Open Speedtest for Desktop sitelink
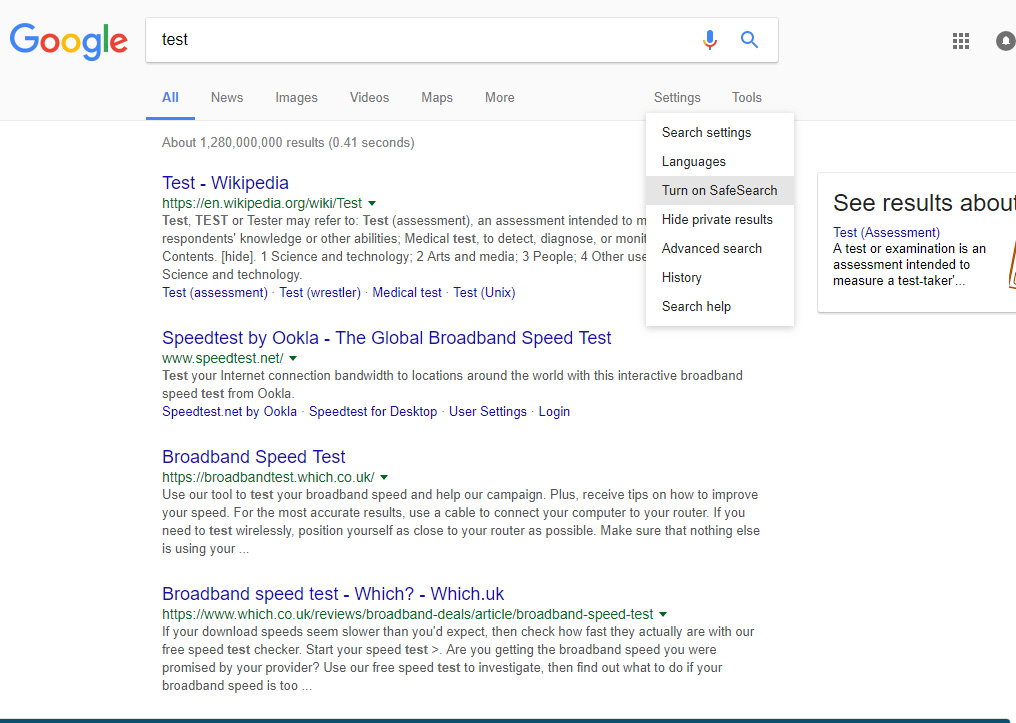Viewport: 1016px width, 723px height. (373, 412)
